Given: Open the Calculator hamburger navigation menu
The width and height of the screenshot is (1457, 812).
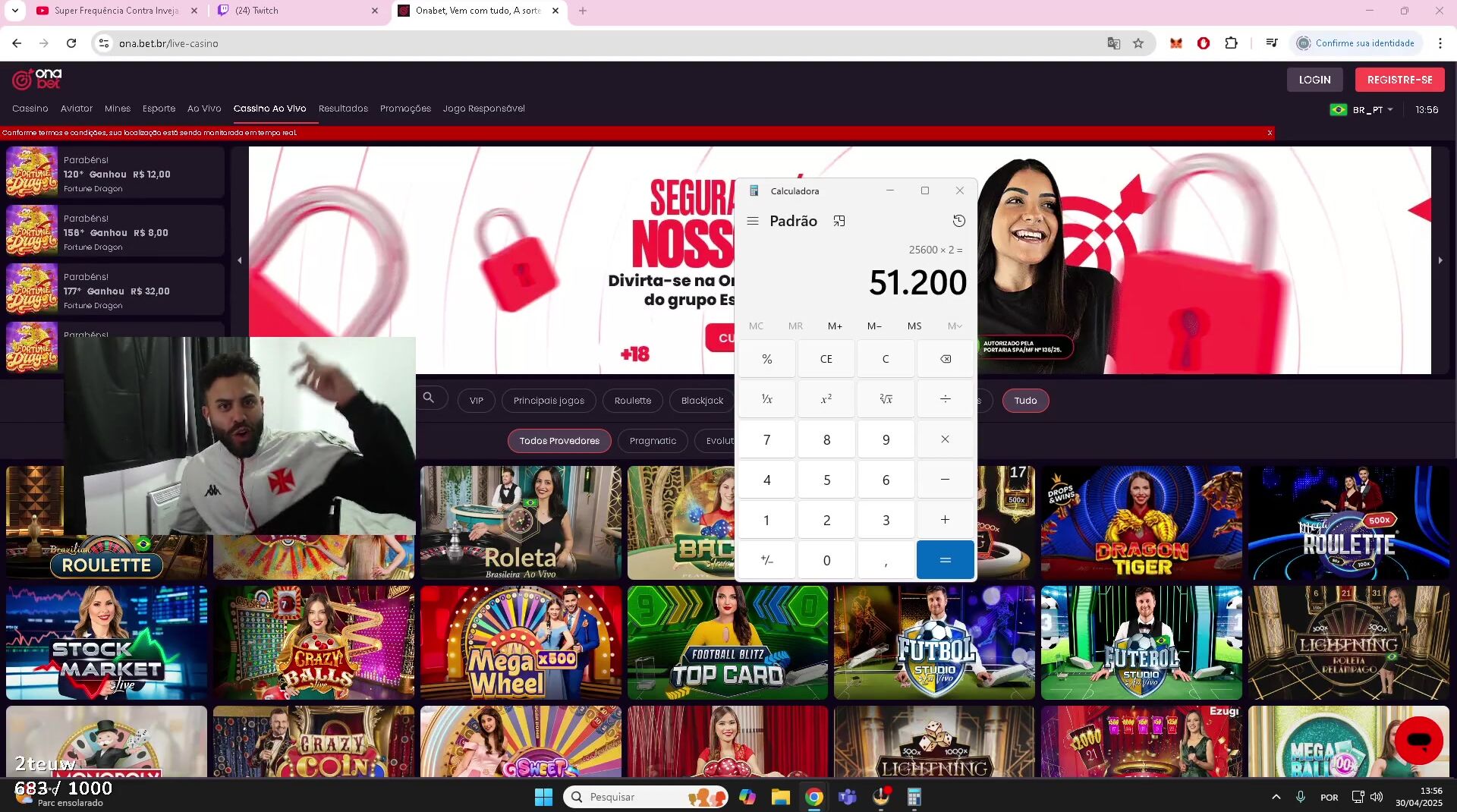Looking at the screenshot, I should (x=753, y=221).
